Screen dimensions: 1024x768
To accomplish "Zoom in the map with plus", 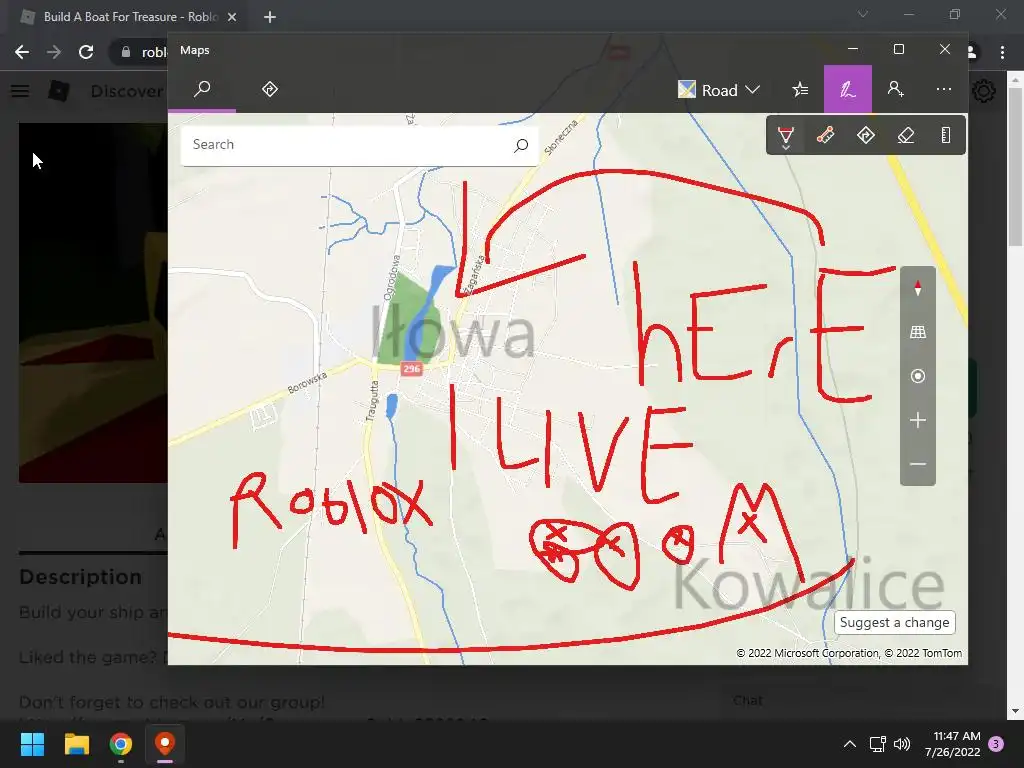I will click(918, 420).
